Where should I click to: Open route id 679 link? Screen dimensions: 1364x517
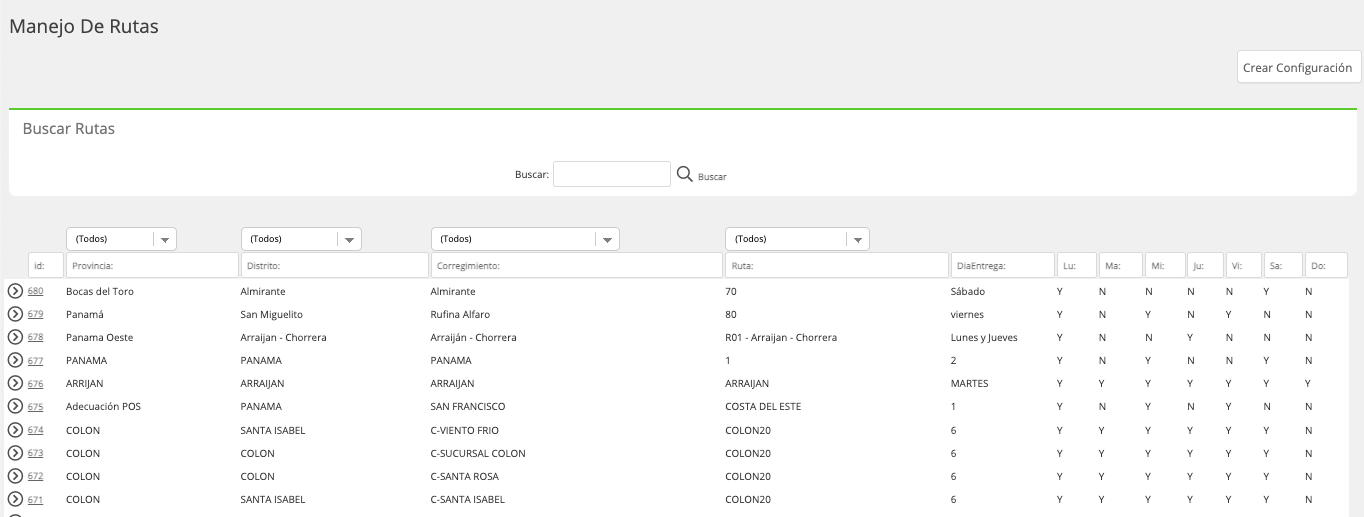tap(35, 314)
